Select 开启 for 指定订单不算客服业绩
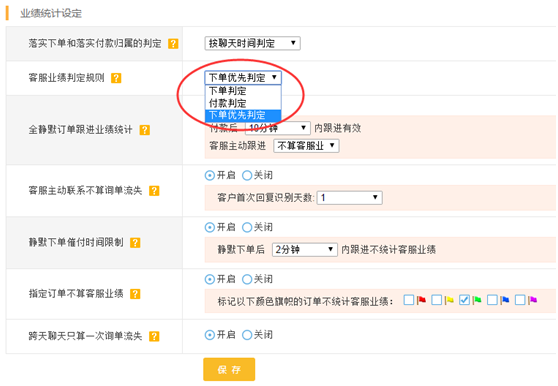This screenshot has height=386, width=558. pyautogui.click(x=210, y=279)
